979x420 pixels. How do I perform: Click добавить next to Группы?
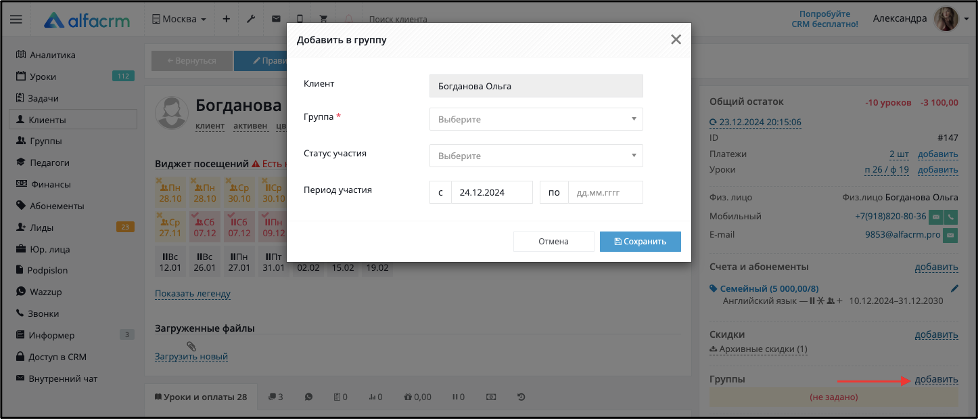click(937, 379)
